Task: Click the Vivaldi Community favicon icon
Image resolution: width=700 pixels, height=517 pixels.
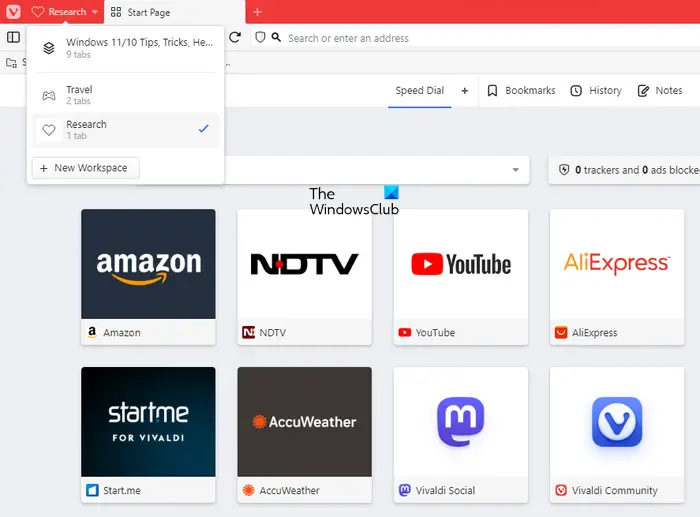Action: tap(561, 490)
